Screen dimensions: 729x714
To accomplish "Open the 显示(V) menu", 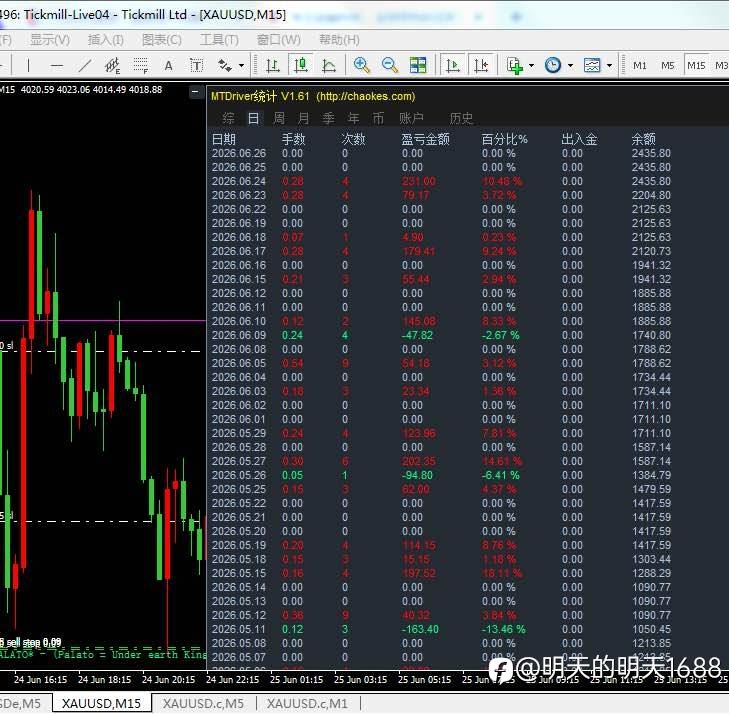I will coord(50,40).
